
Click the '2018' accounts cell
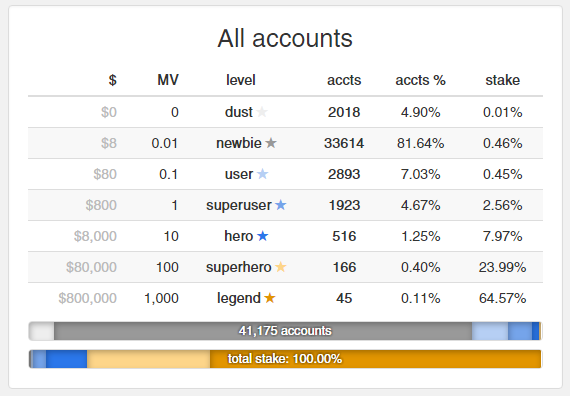point(344,112)
